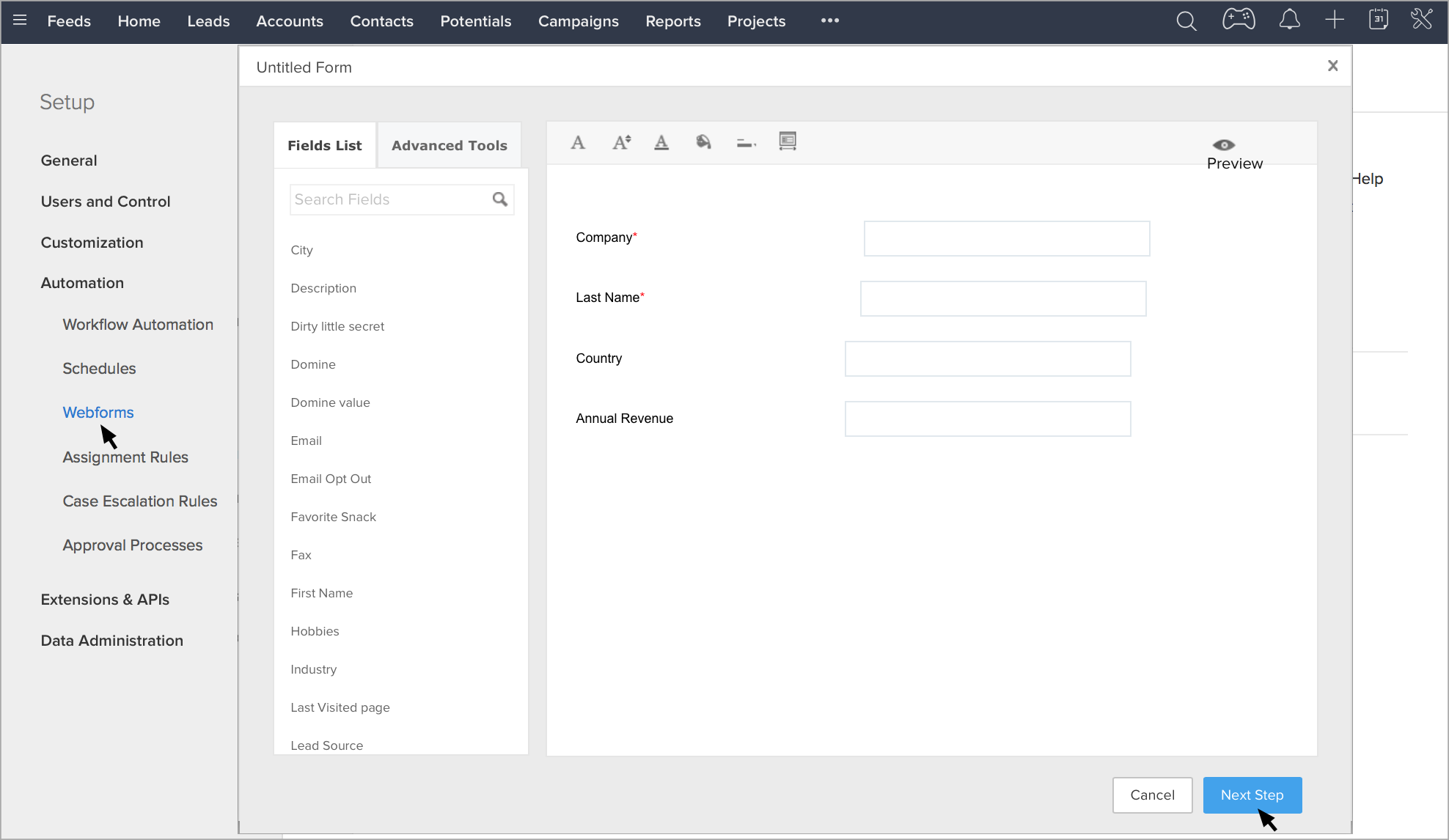Open the setup tools wrench icon
Image resolution: width=1449 pixels, height=840 pixels.
click(1421, 20)
